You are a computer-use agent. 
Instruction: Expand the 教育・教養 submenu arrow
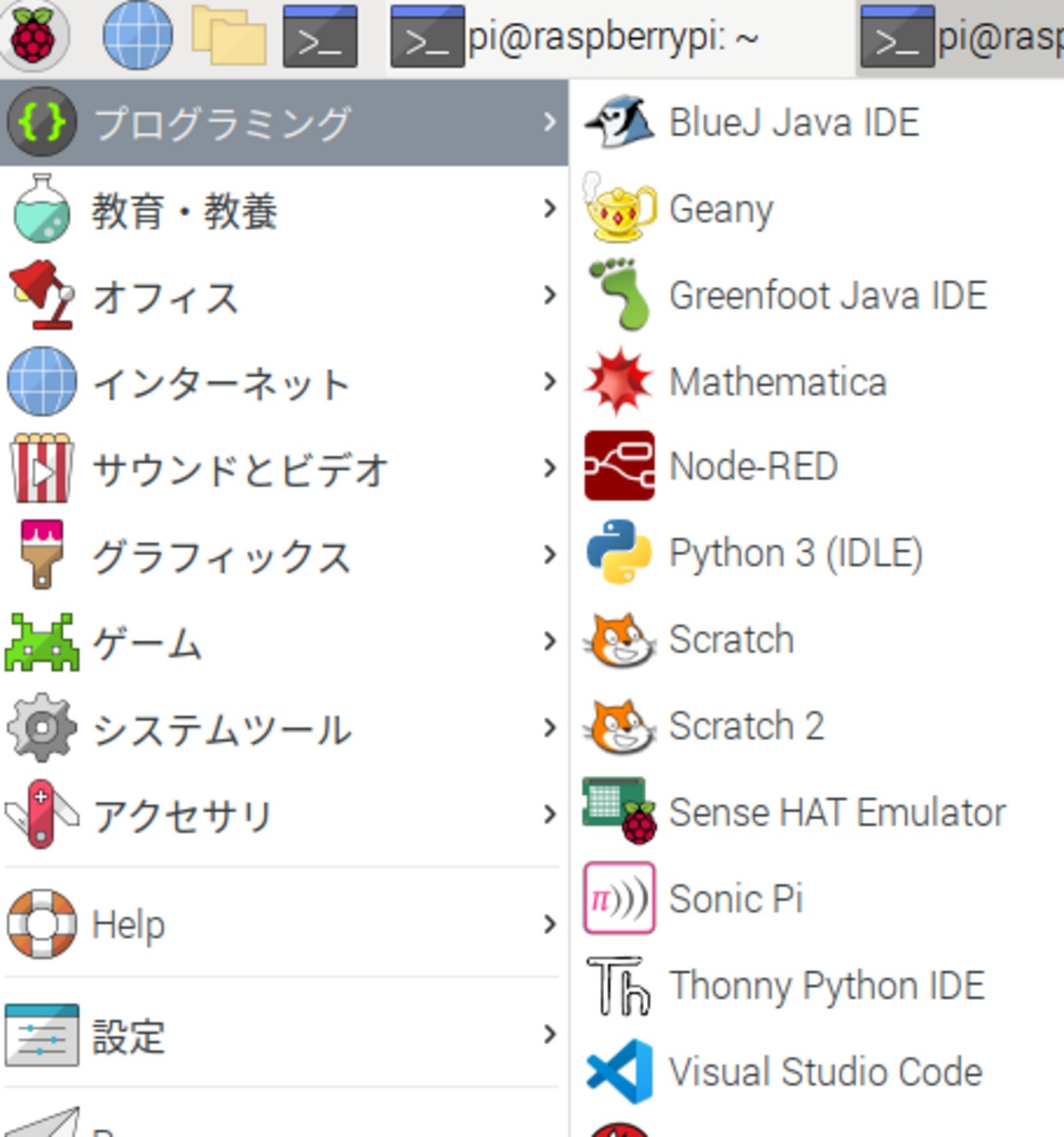coord(549,209)
